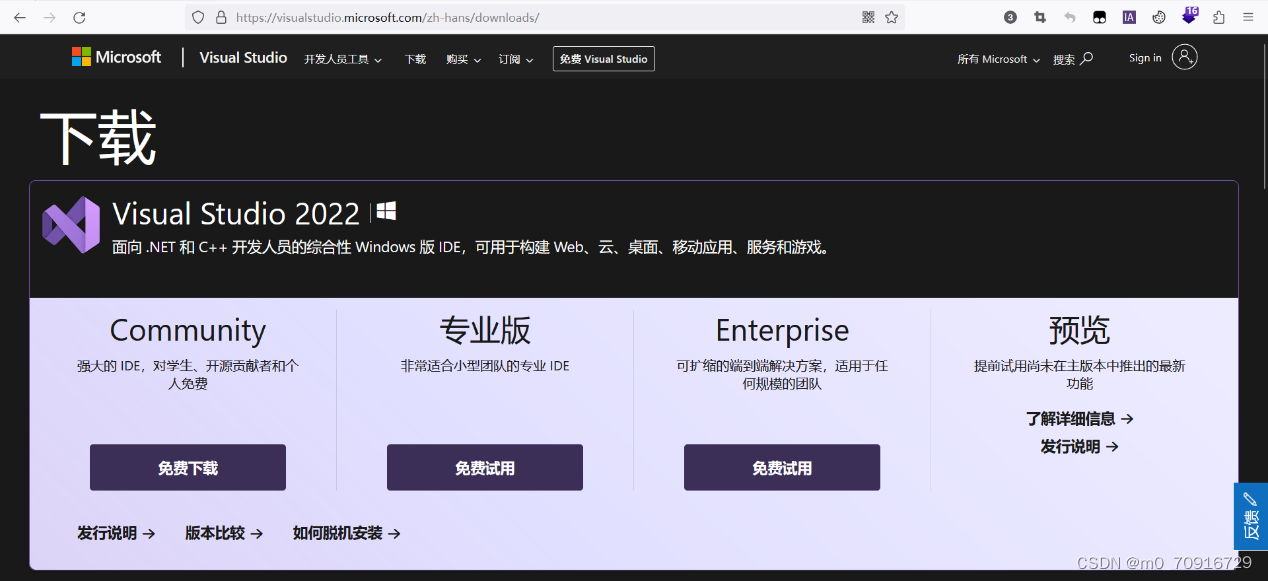Click the Visual Studio 2022 purple logo
Image resolution: width=1268 pixels, height=581 pixels.
pos(71,225)
